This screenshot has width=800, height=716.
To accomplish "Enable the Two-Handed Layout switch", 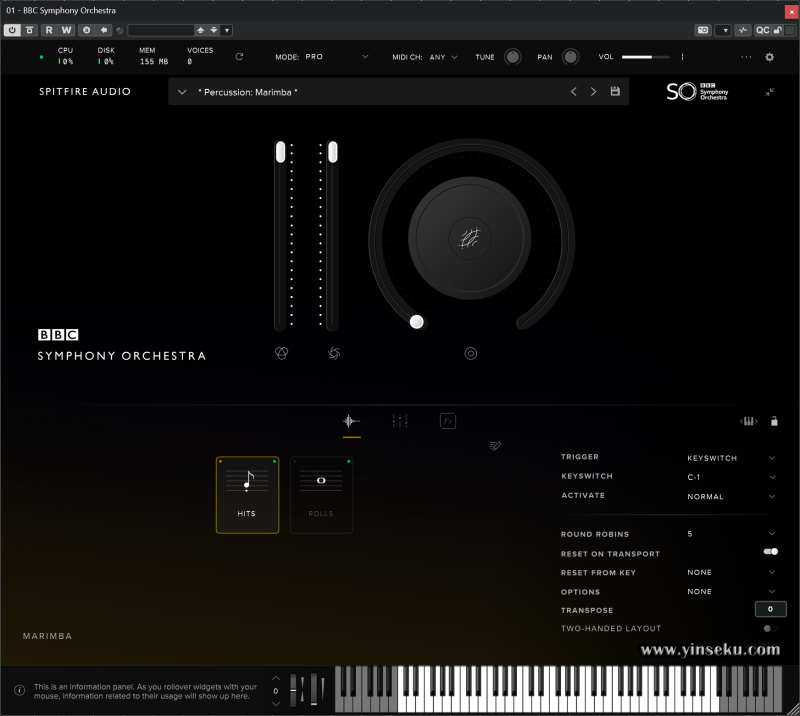I will (x=770, y=628).
